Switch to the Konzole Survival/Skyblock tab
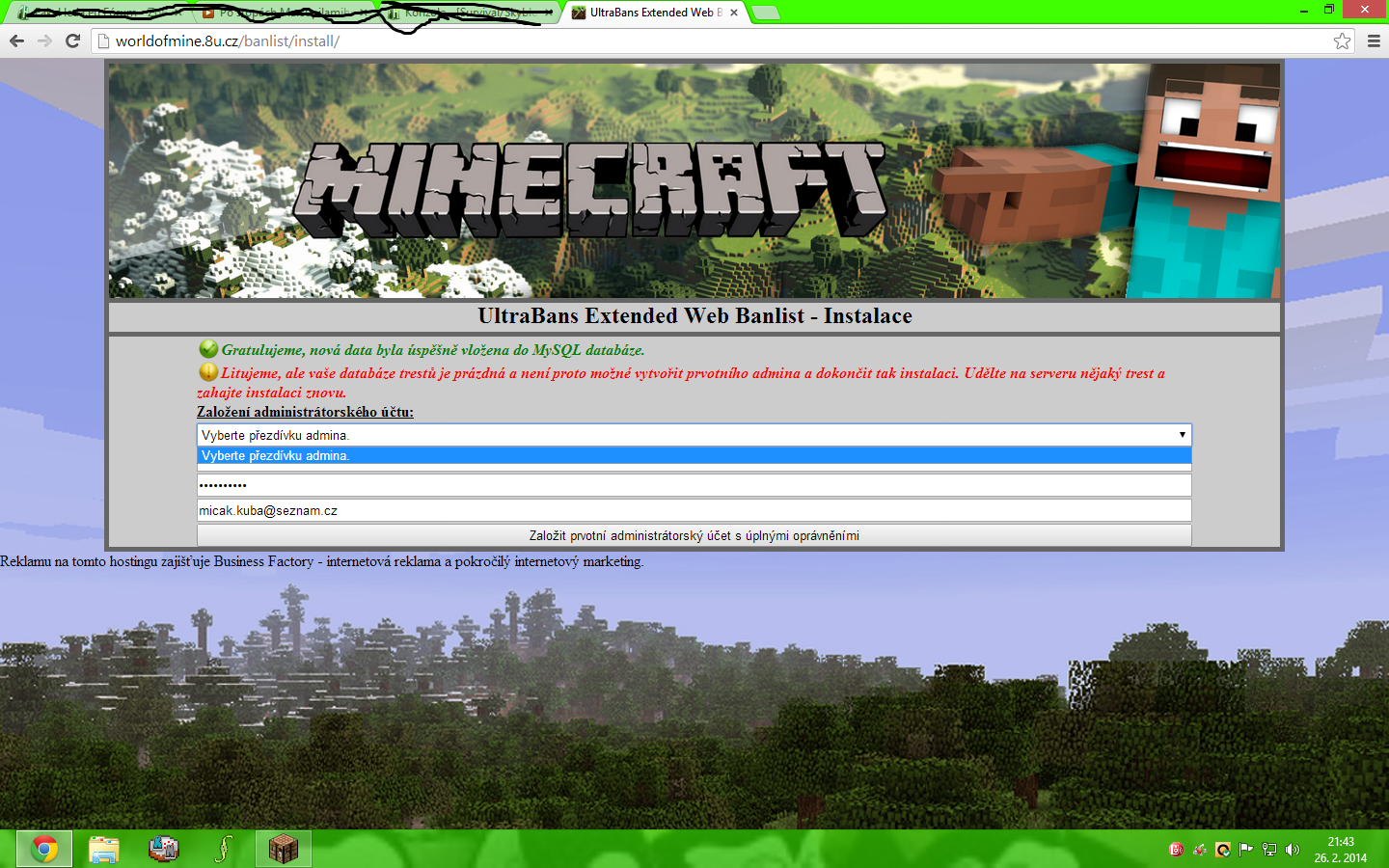The height and width of the screenshot is (868, 1389). (469, 13)
